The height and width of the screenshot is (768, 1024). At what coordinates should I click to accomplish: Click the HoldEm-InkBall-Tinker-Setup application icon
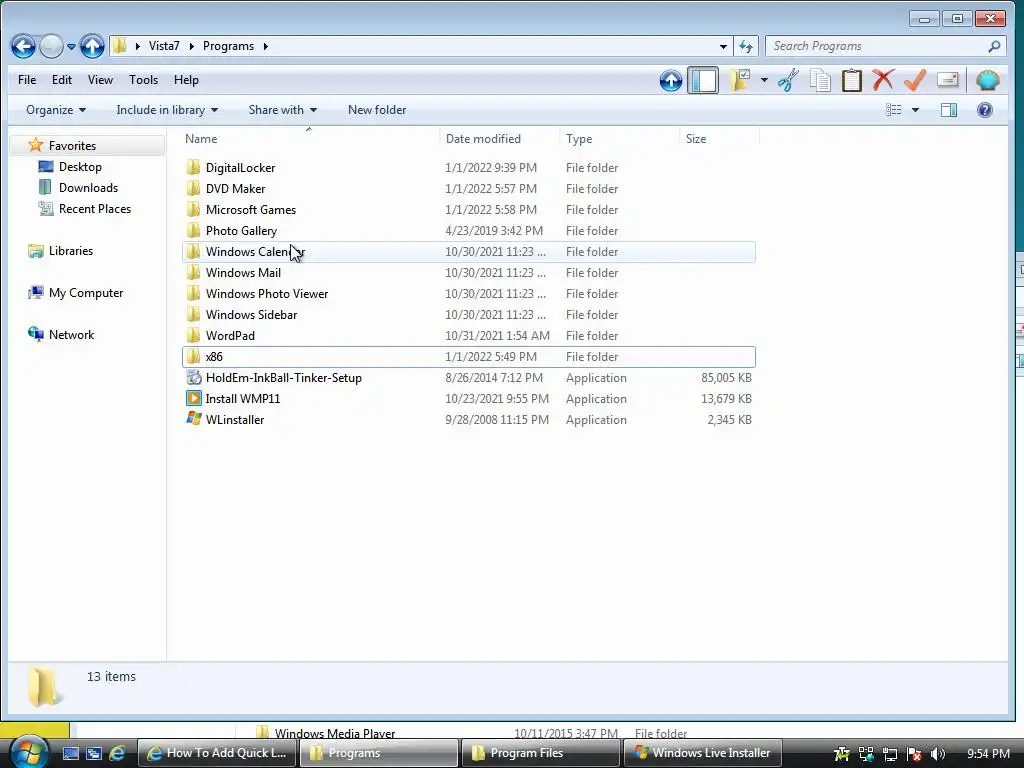pyautogui.click(x=193, y=377)
